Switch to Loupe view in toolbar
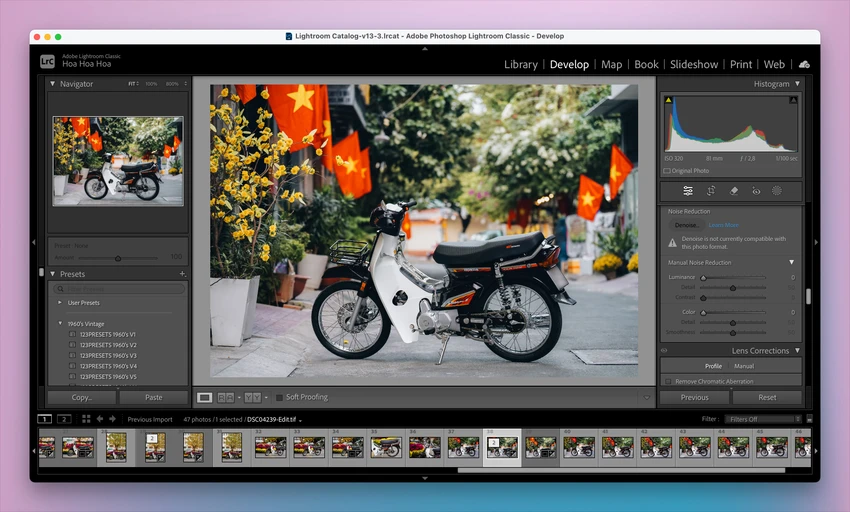 [204, 398]
